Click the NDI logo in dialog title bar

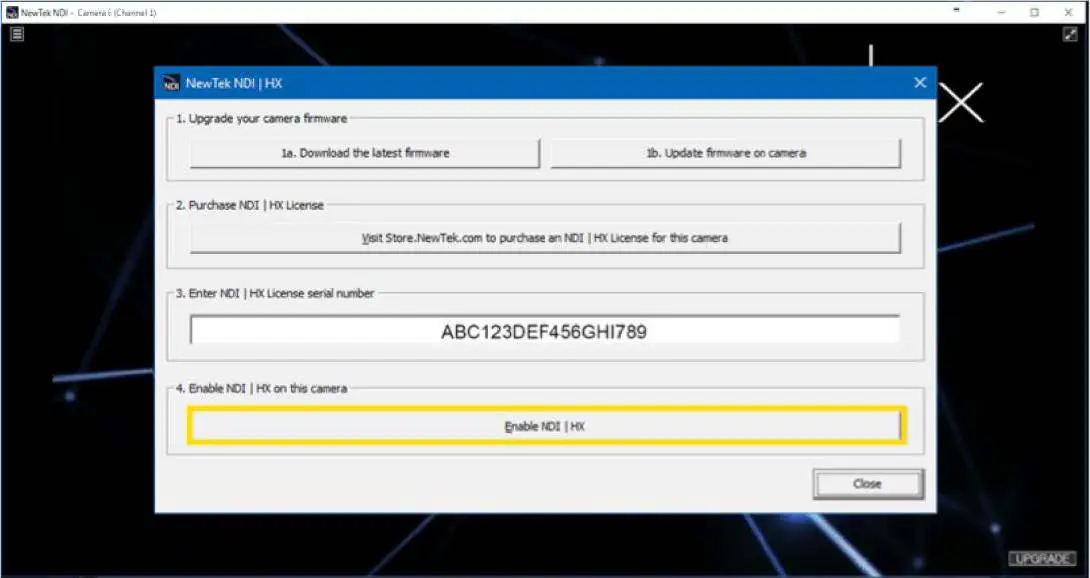tap(171, 83)
